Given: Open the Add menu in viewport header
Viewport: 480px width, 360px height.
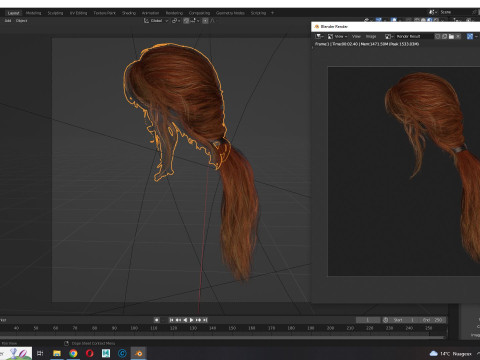Looking at the screenshot, I should [x=8, y=21].
